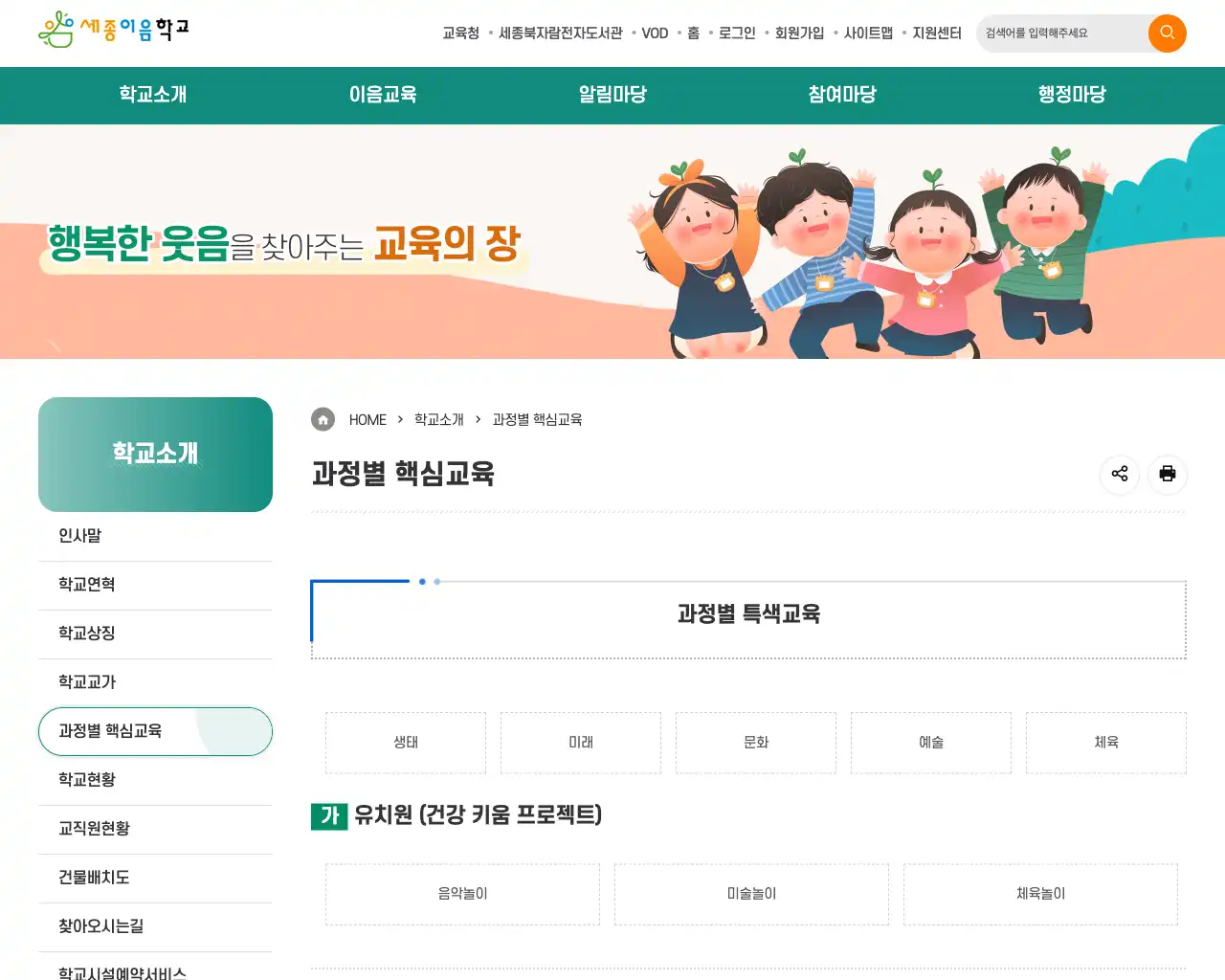Click the 로그인 link
The width and height of the screenshot is (1225, 980).
point(737,33)
